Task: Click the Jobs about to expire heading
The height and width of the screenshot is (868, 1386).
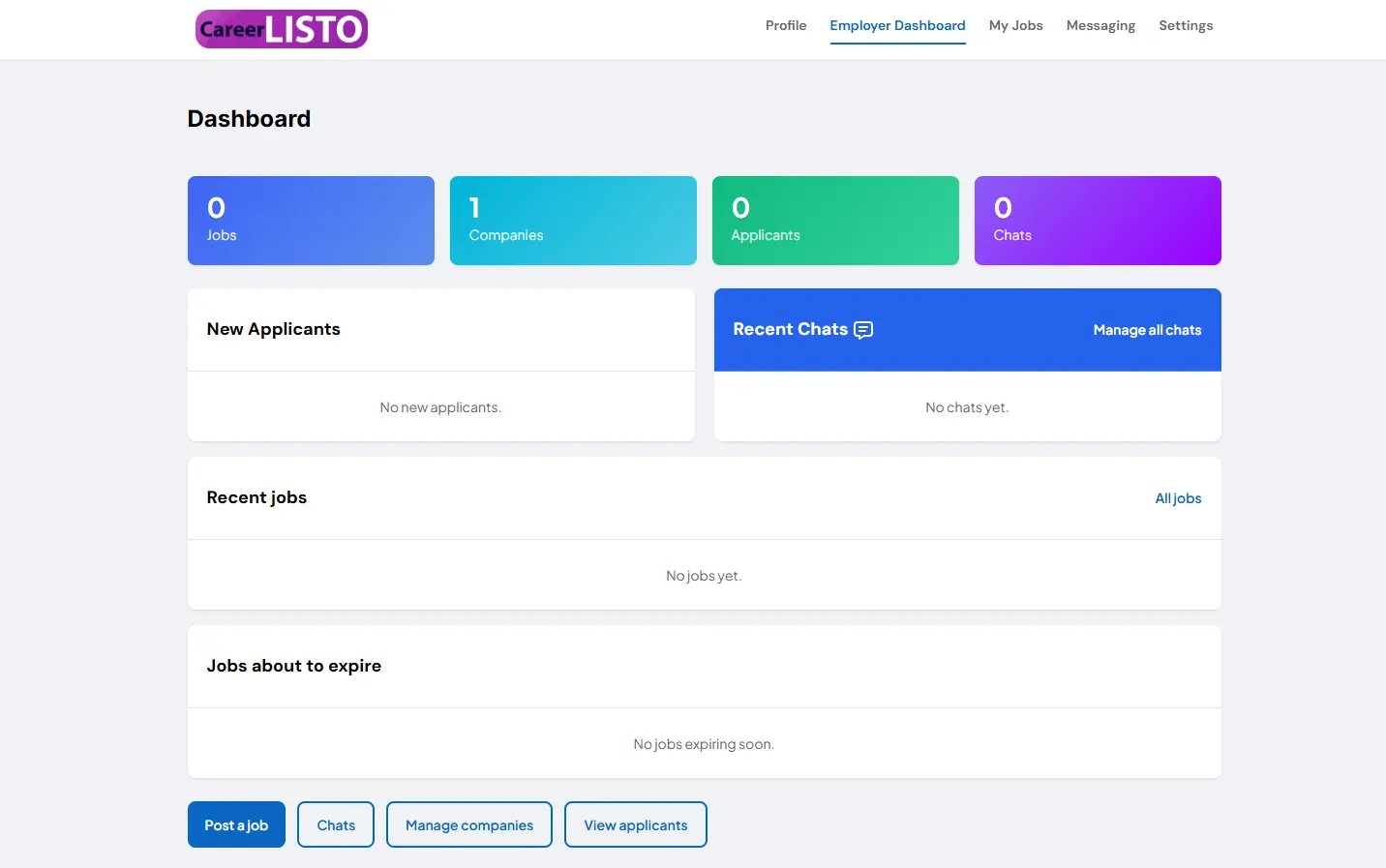Action: pyautogui.click(x=294, y=666)
